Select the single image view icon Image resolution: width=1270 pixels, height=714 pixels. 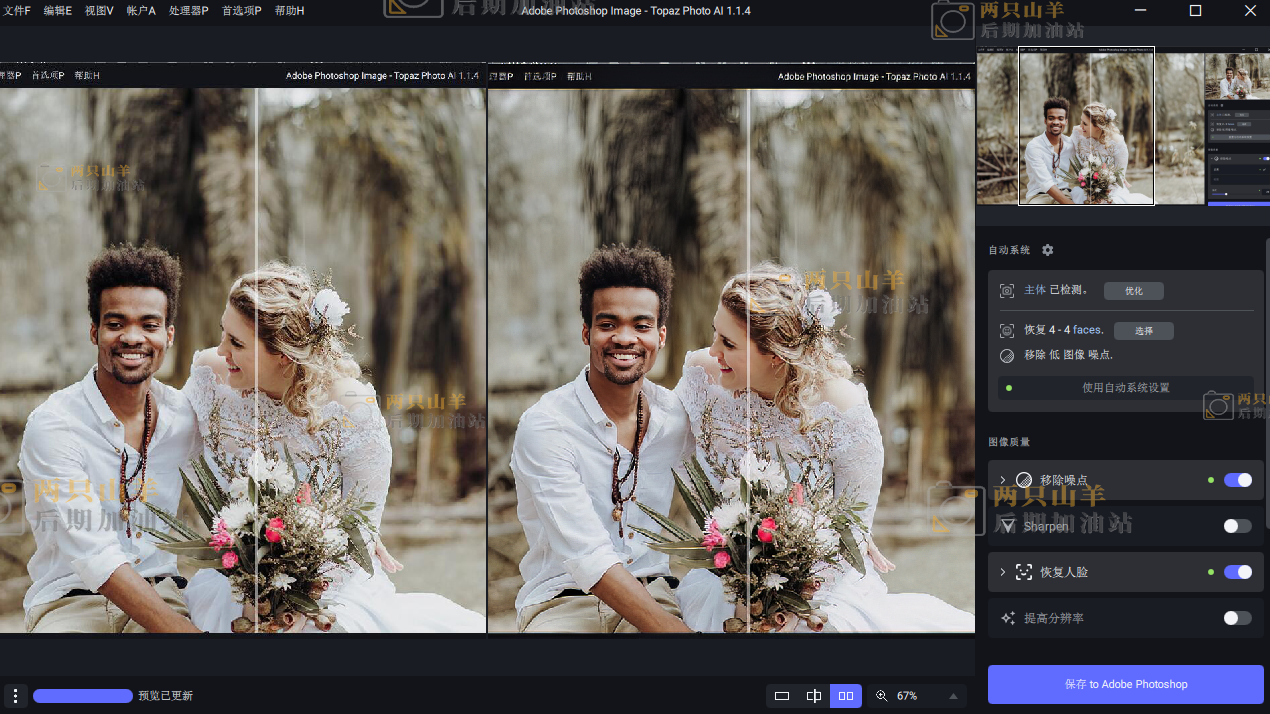pyautogui.click(x=782, y=696)
